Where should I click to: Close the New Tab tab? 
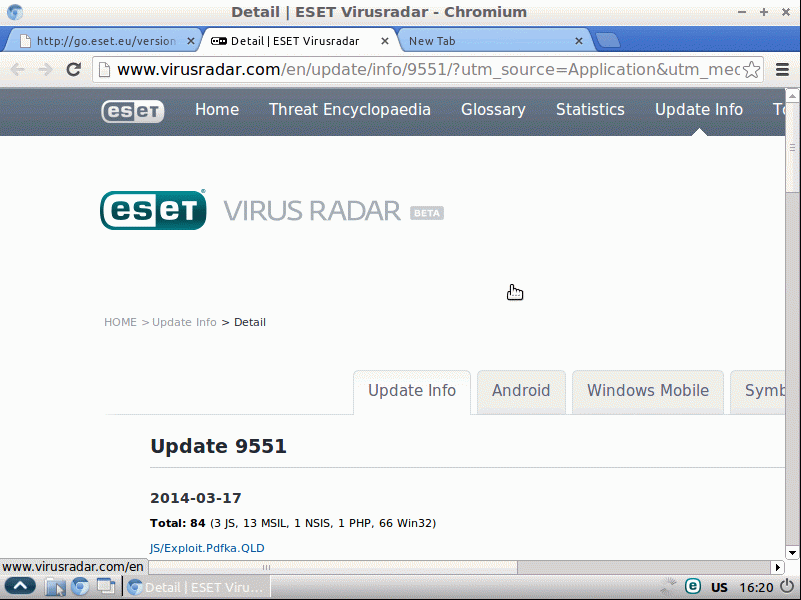[579, 41]
